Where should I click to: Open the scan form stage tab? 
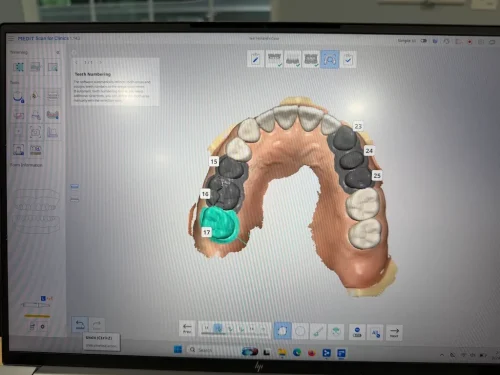[256, 59]
